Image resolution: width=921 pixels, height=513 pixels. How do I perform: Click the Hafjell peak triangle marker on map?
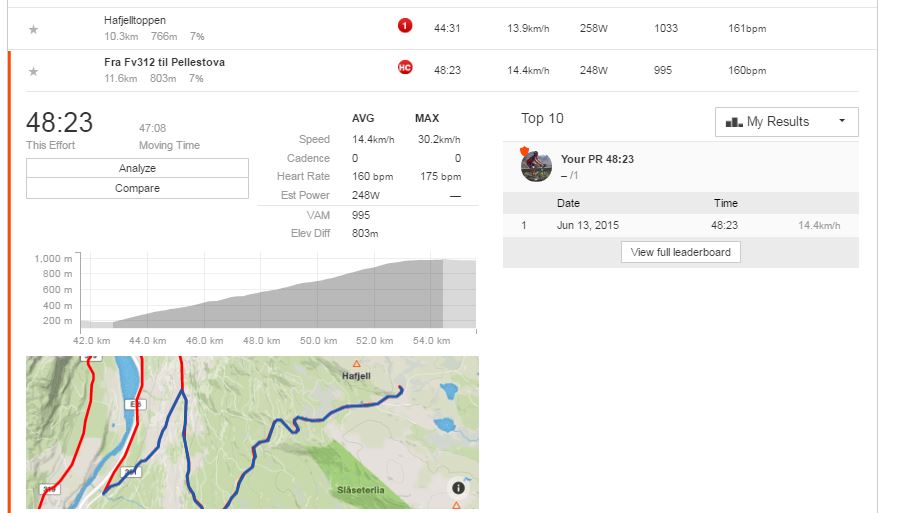click(x=357, y=364)
